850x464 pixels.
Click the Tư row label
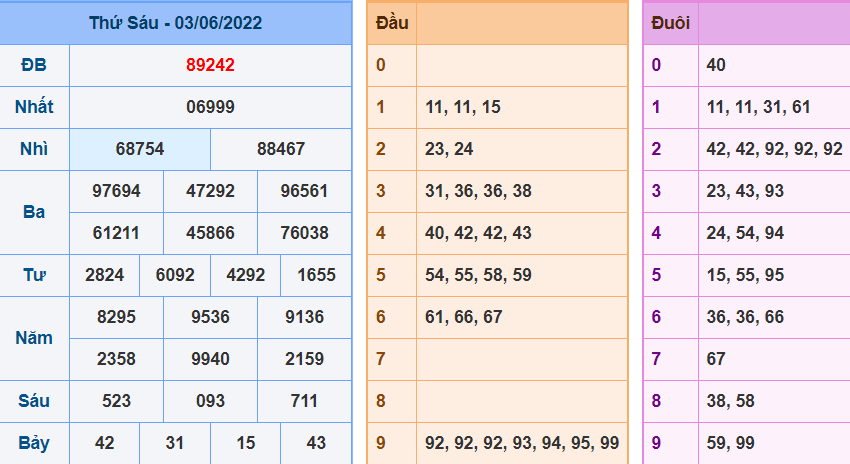[34, 275]
